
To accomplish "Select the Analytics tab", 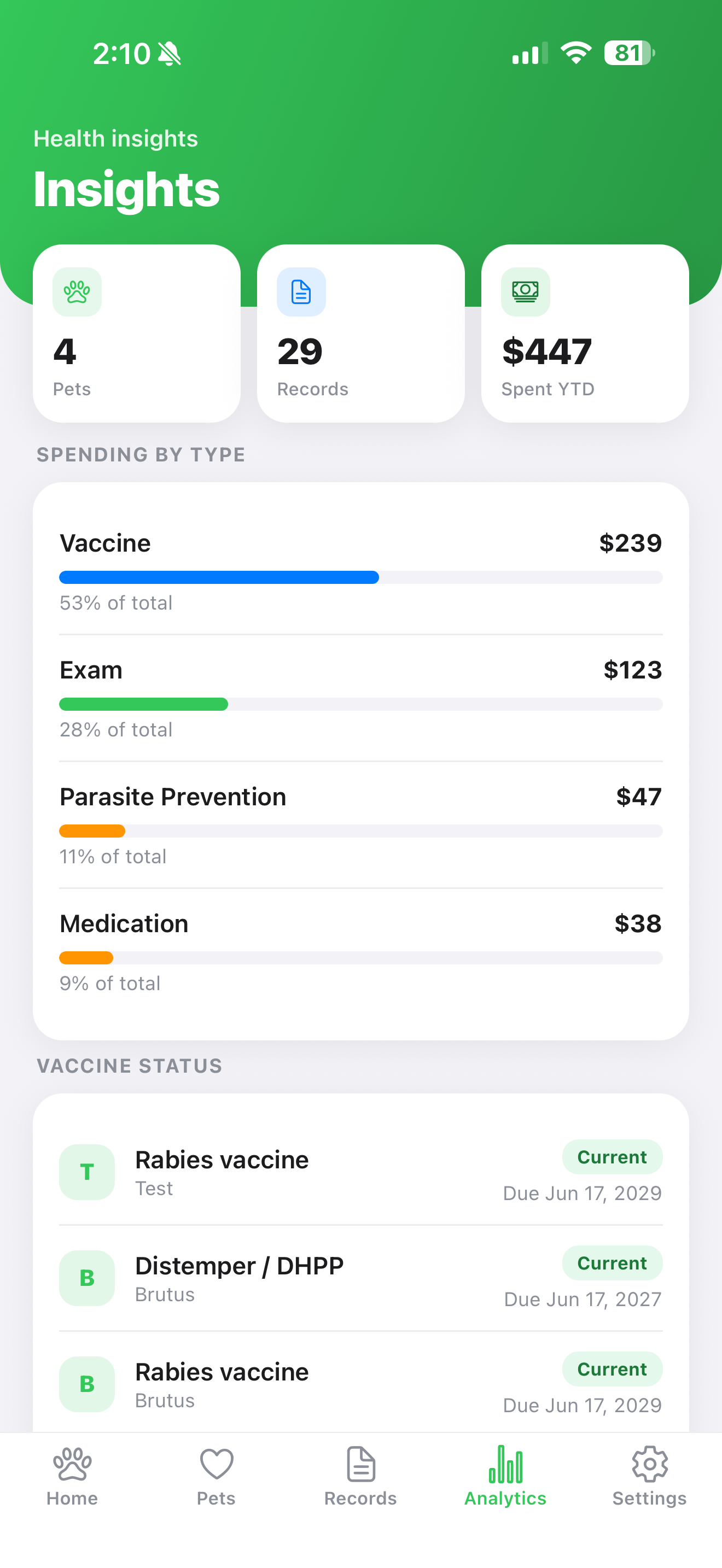I will point(505,1477).
